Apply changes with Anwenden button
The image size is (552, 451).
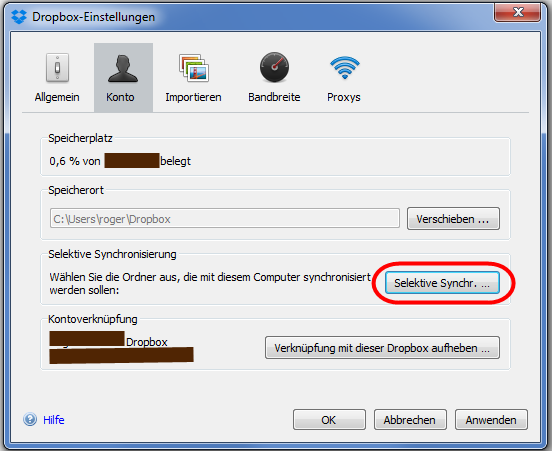pyautogui.click(x=491, y=420)
